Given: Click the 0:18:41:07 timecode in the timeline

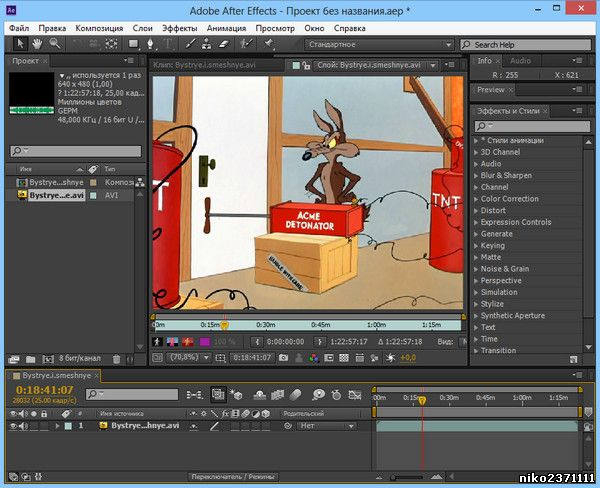Looking at the screenshot, I should [44, 390].
